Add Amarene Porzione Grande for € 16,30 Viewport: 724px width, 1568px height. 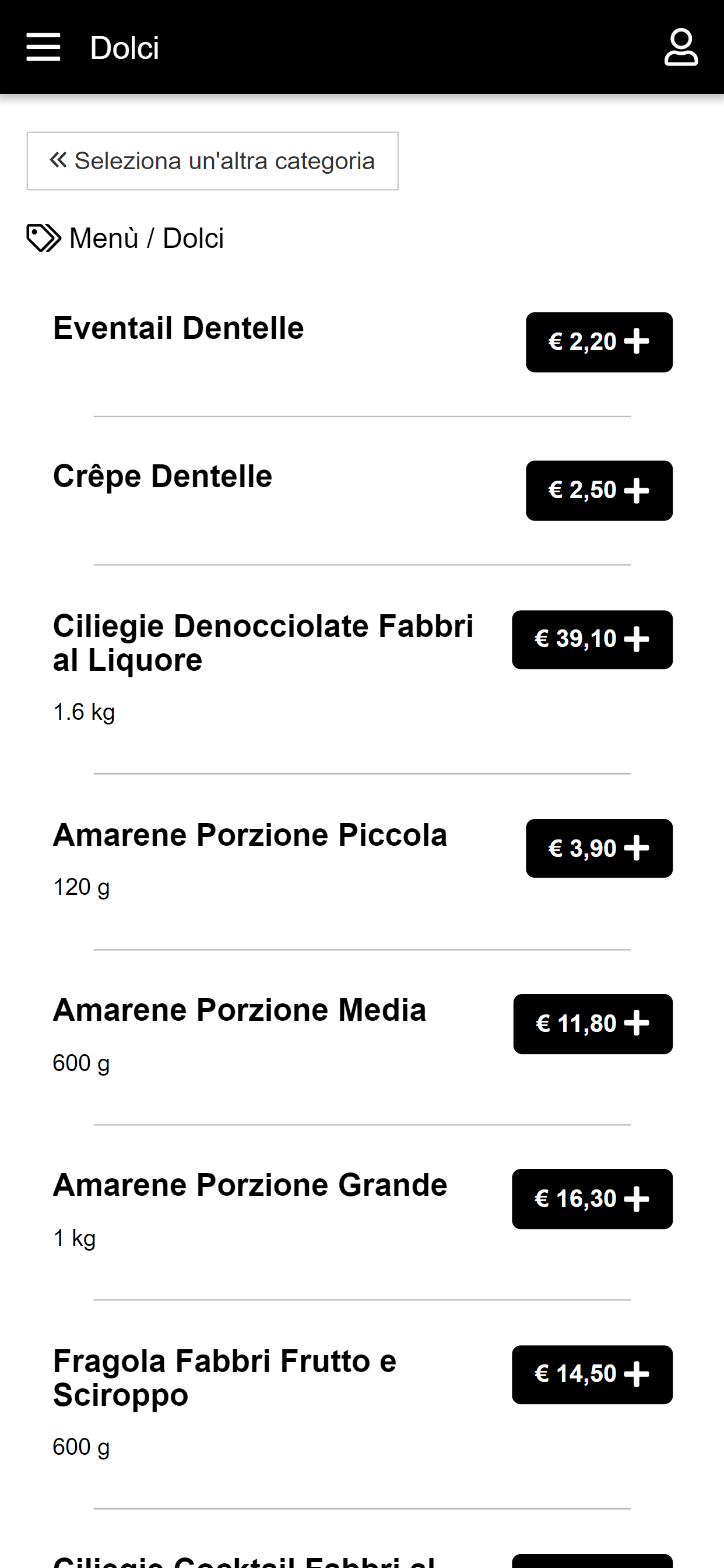592,1199
